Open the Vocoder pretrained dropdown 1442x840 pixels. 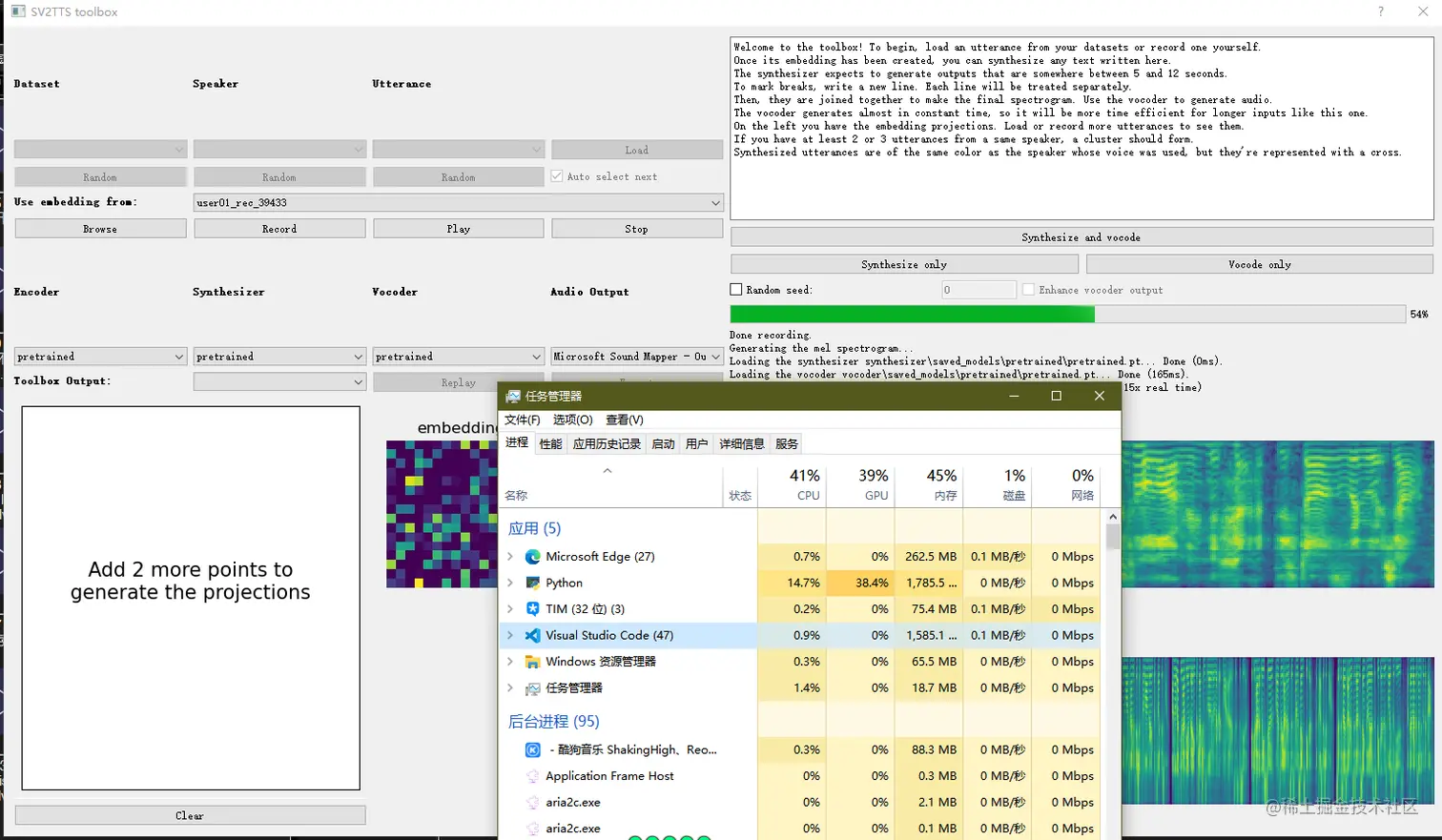458,357
